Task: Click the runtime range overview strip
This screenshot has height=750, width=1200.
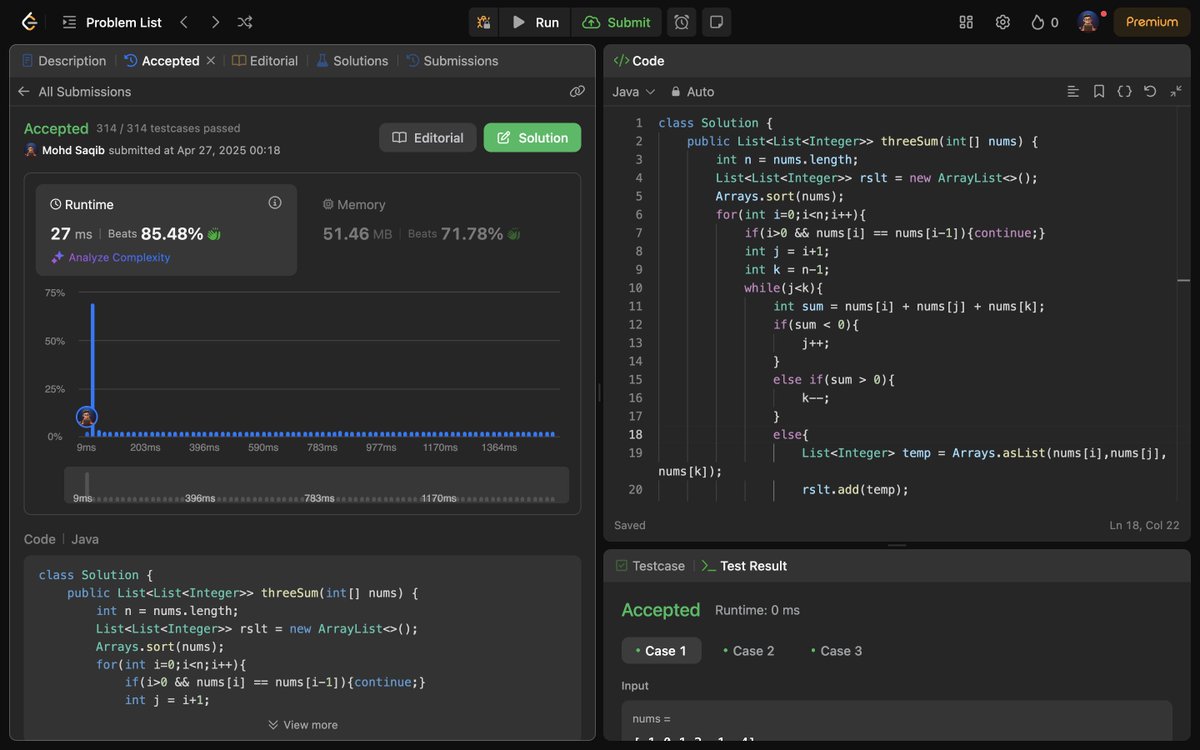Action: click(x=316, y=485)
